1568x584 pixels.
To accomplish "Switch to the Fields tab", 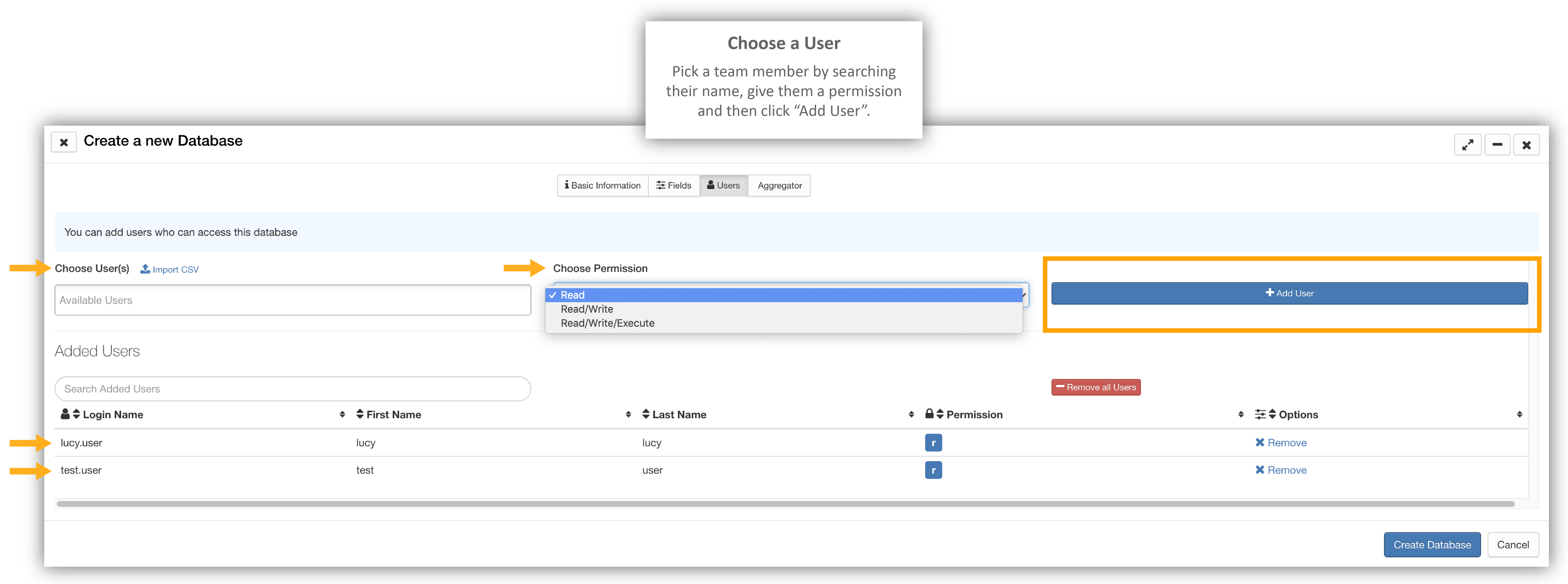I will click(x=674, y=185).
